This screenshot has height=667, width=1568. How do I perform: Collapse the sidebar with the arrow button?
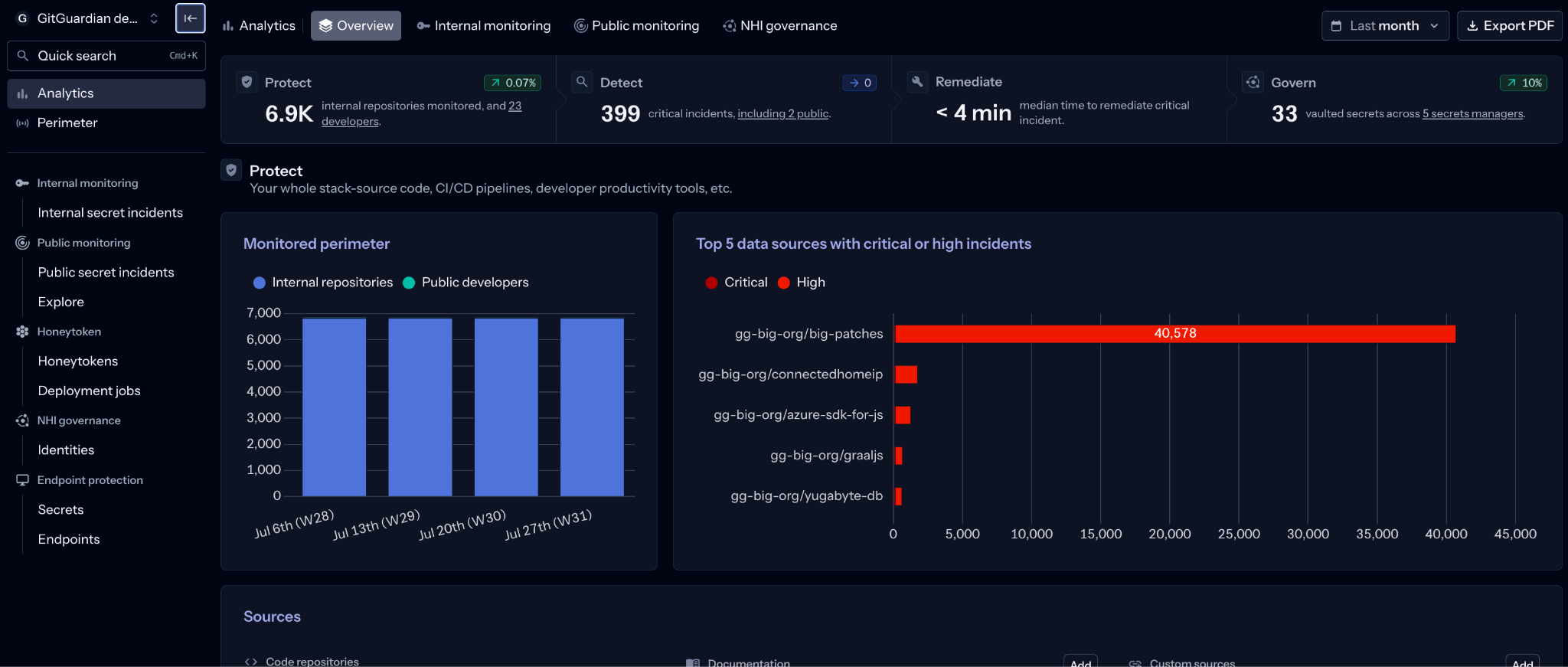coord(190,18)
